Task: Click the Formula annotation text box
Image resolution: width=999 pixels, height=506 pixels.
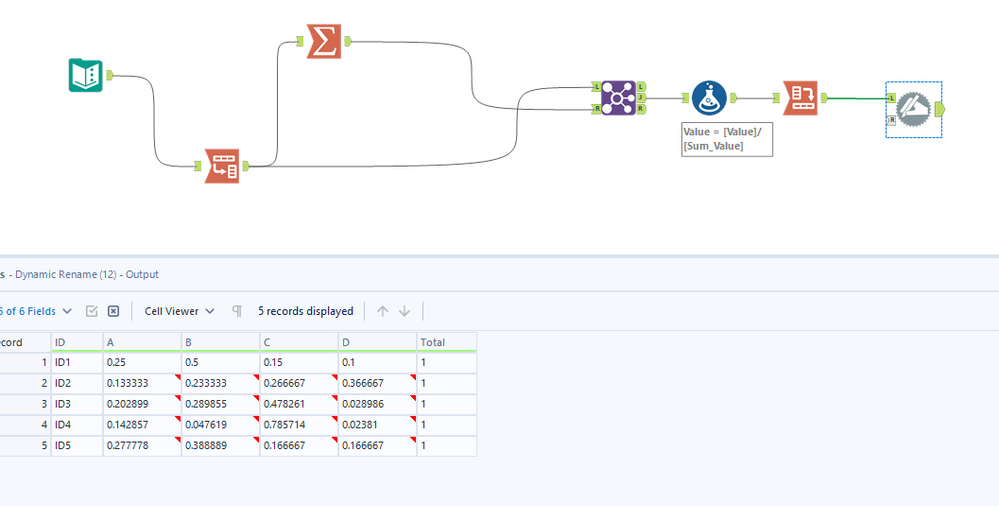Action: [727, 139]
